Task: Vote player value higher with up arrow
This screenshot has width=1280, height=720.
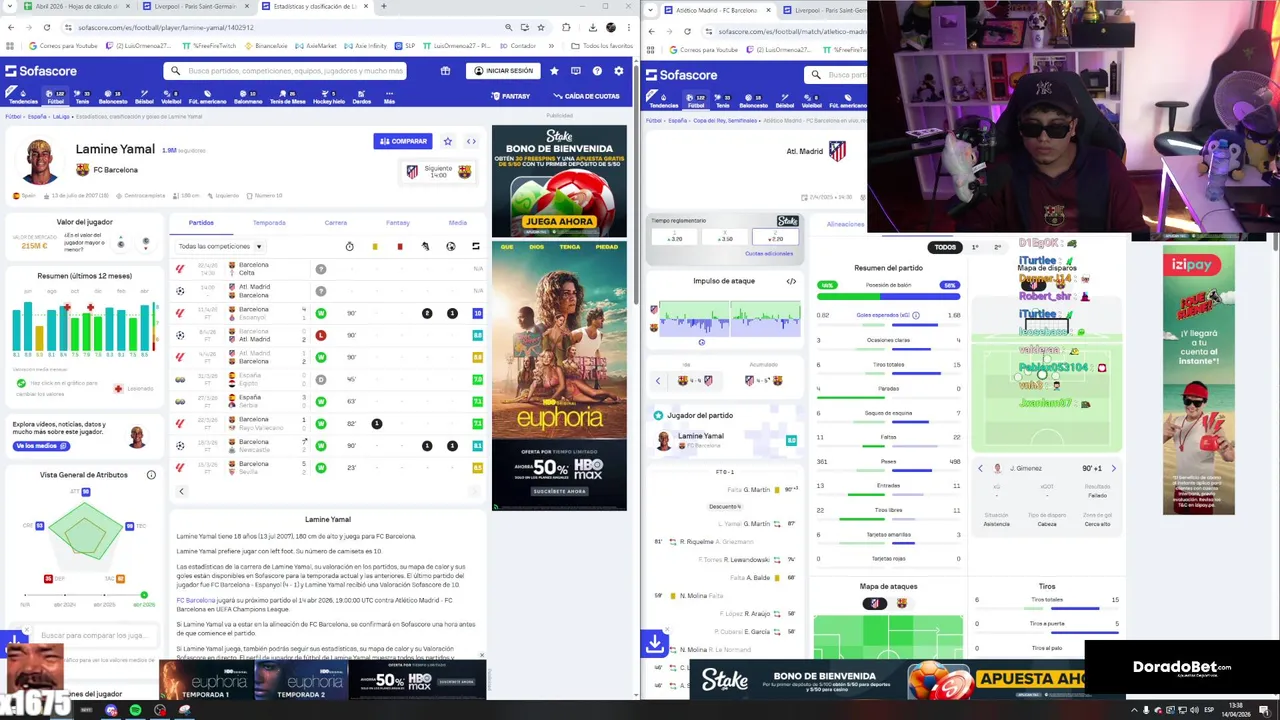Action: tap(121, 243)
